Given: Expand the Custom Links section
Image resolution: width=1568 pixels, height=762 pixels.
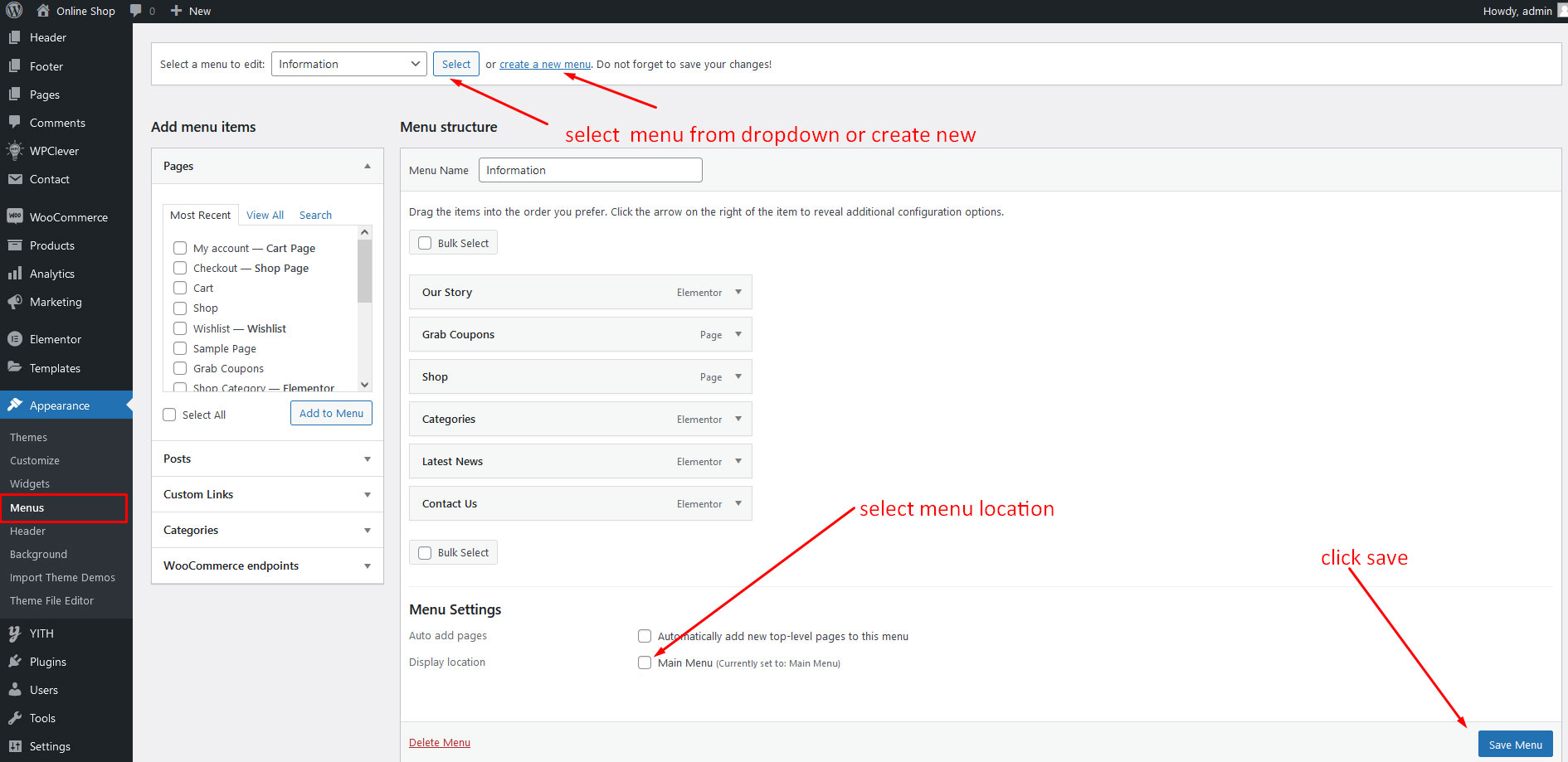Looking at the screenshot, I should click(266, 494).
